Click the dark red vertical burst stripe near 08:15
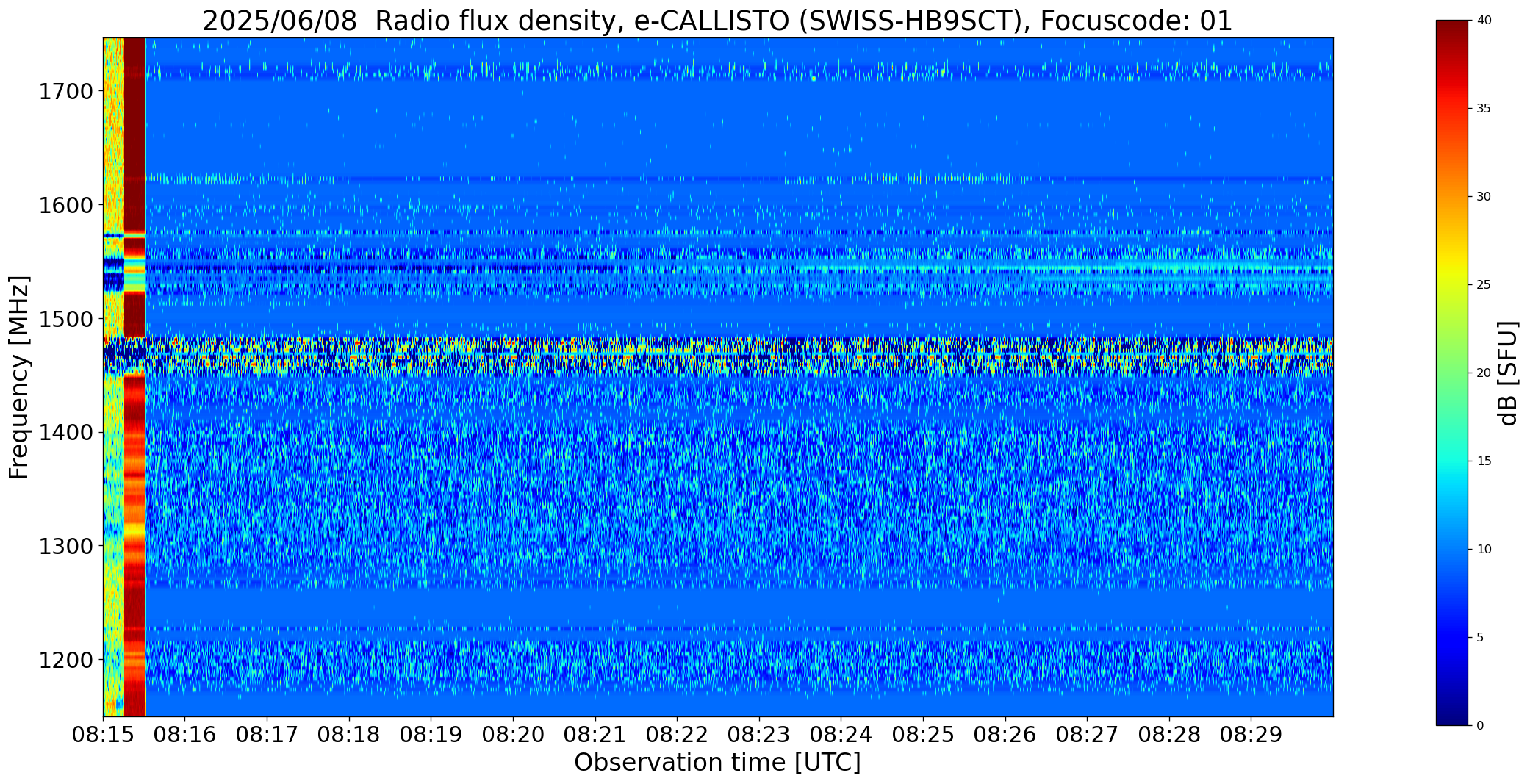The height and width of the screenshot is (784, 1530). pos(134,378)
